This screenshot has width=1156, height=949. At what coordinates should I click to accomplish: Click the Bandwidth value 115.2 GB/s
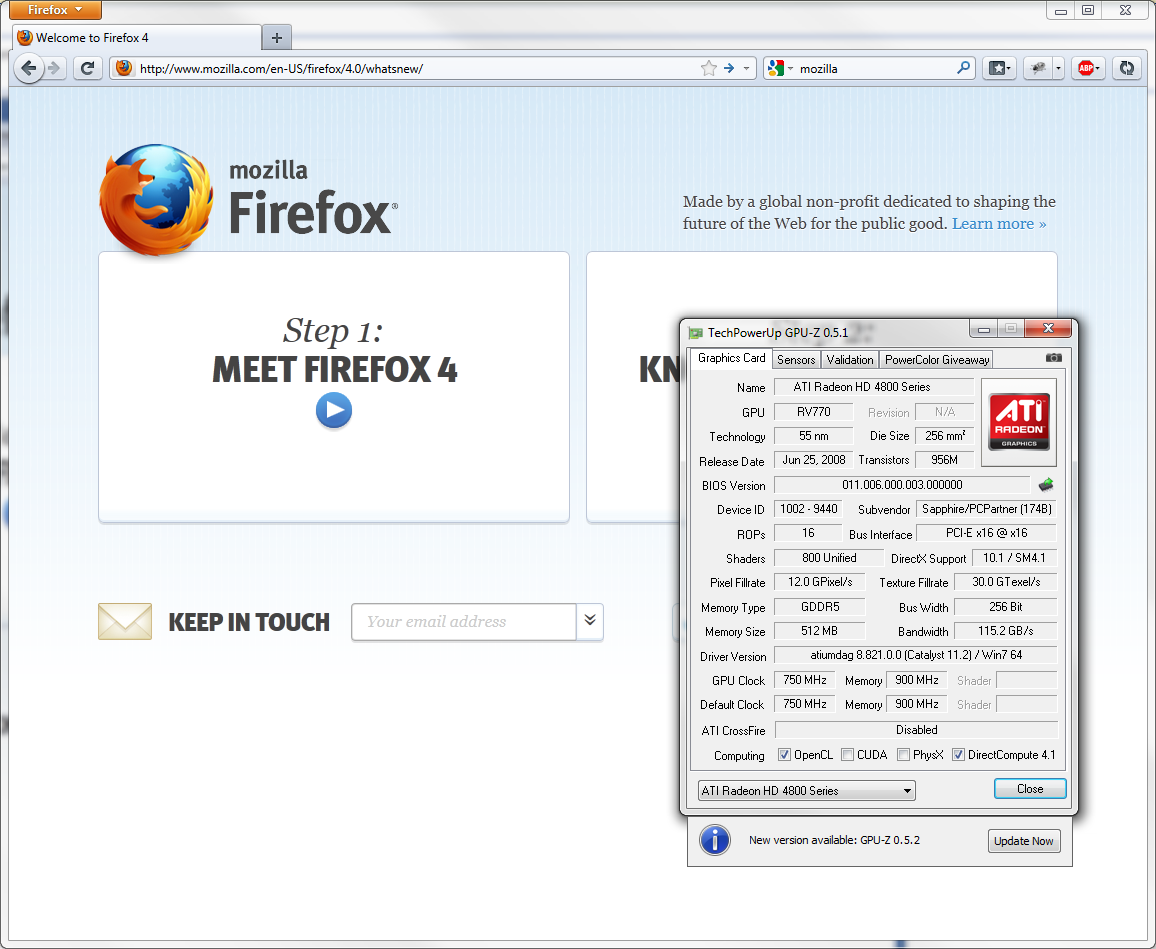coord(1006,631)
